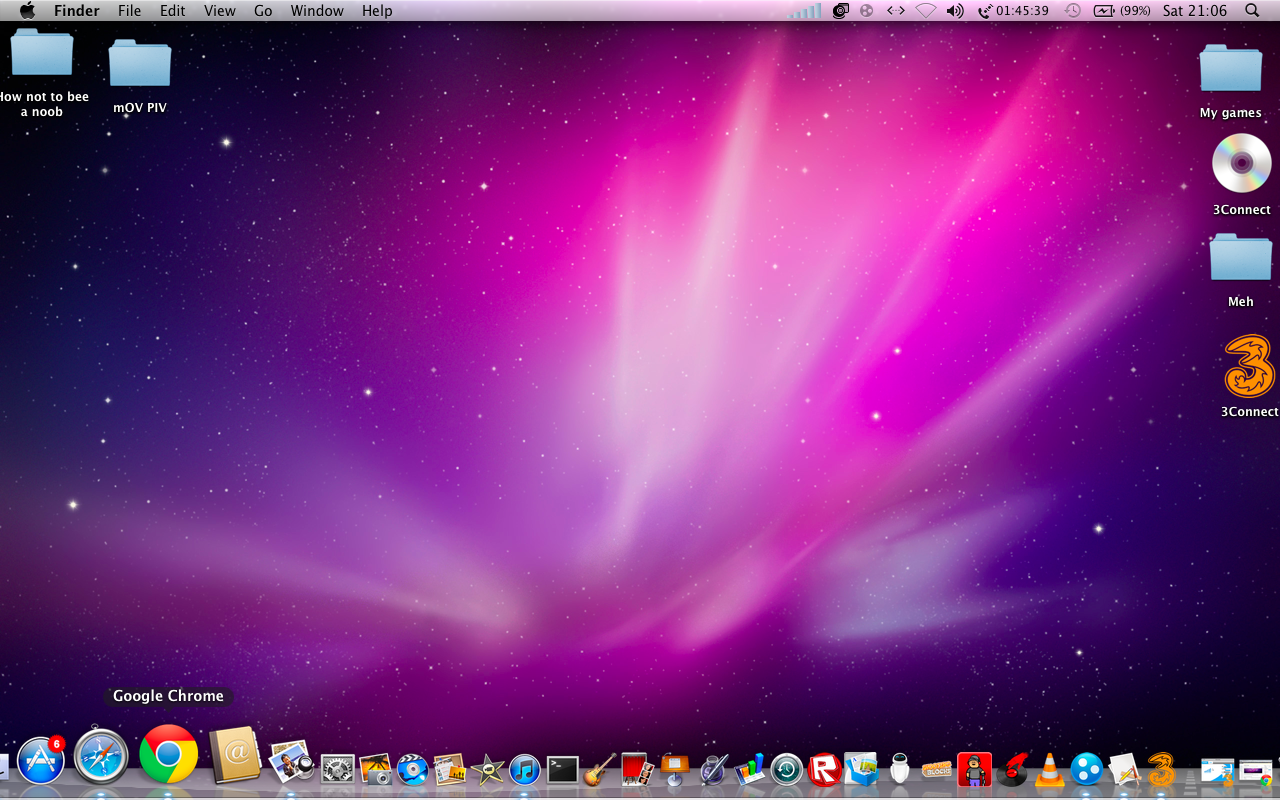
Task: Open GarageBand guitar icon in dock
Action: (600, 769)
